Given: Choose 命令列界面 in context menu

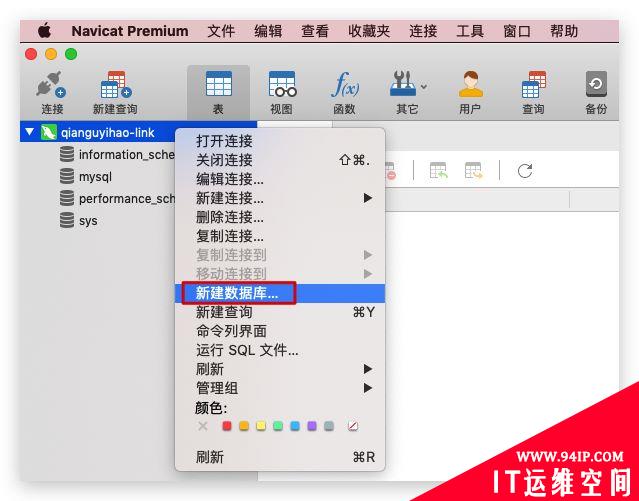Looking at the screenshot, I should [280, 331].
